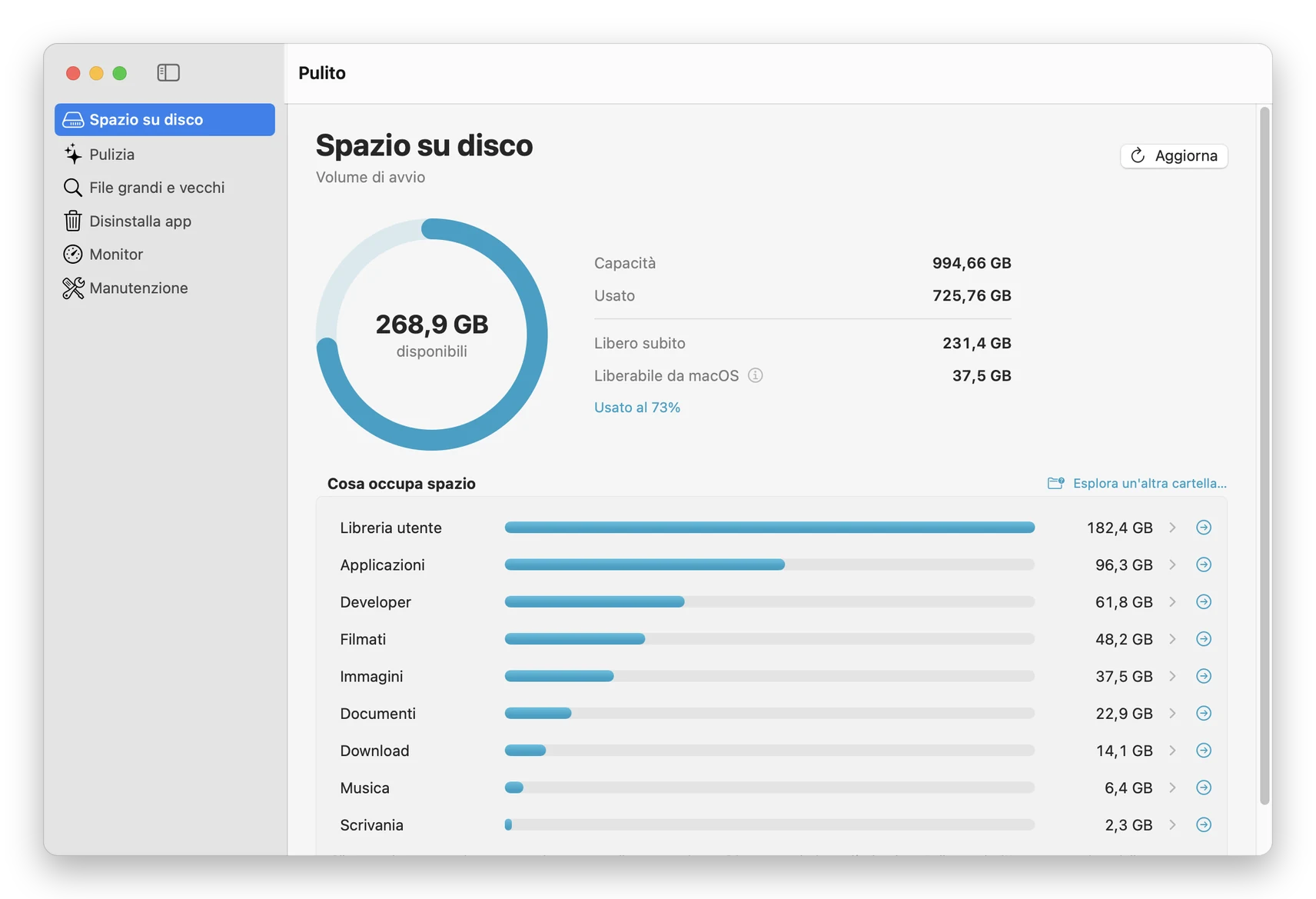Click the Libreria utente usage bar
This screenshot has height=899, width=1316.
769,528
